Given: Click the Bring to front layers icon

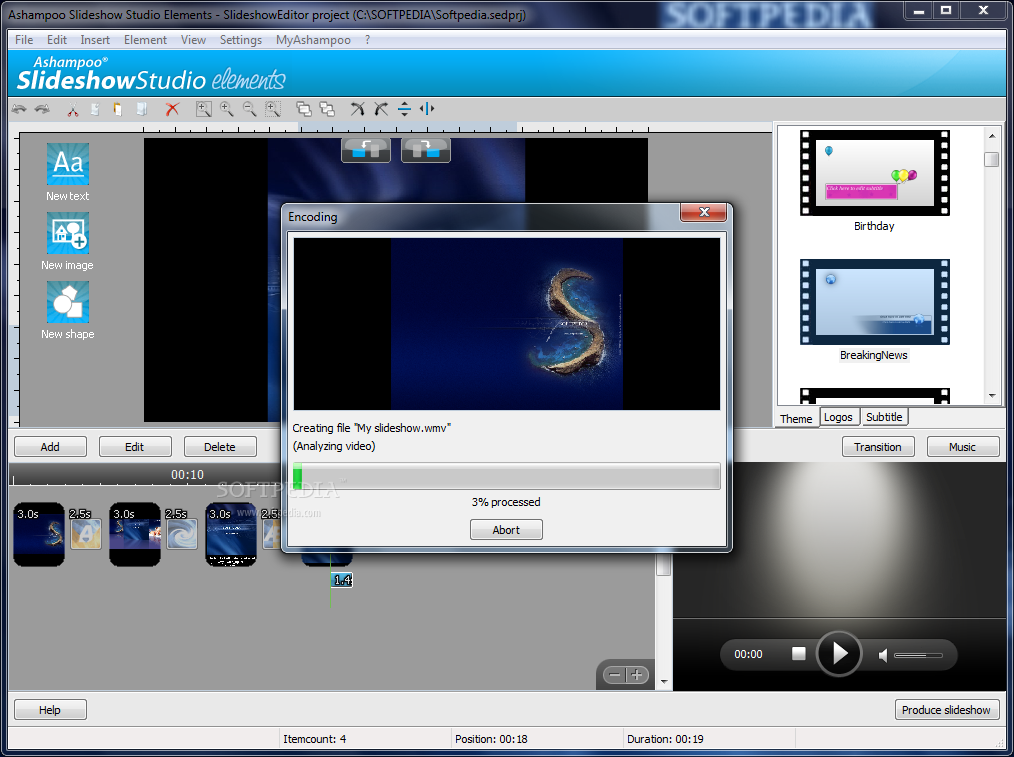Looking at the screenshot, I should coord(303,109).
